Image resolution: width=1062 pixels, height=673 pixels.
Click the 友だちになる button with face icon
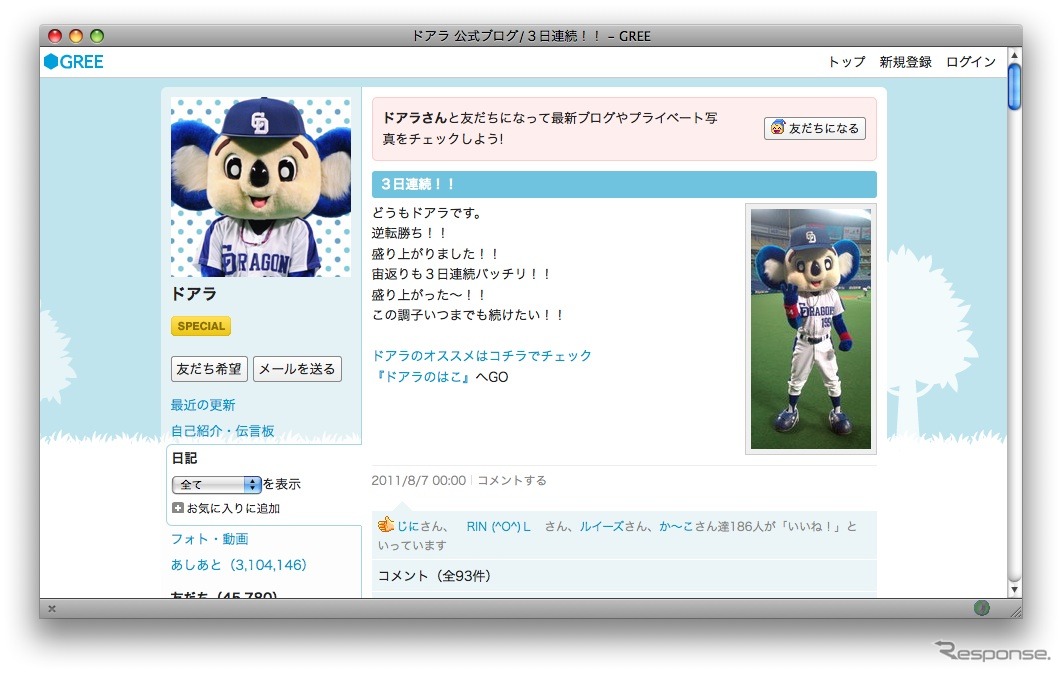(814, 128)
